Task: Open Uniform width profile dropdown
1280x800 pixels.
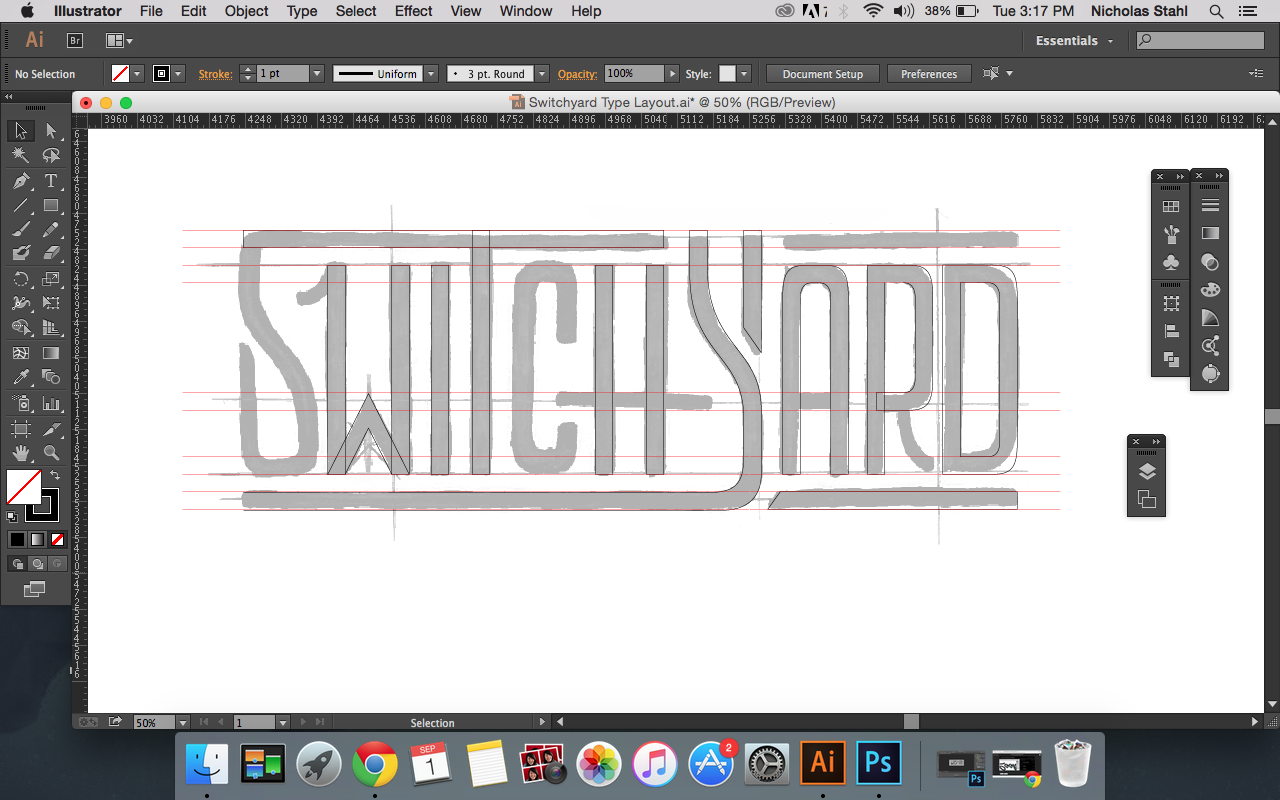Action: 431,74
